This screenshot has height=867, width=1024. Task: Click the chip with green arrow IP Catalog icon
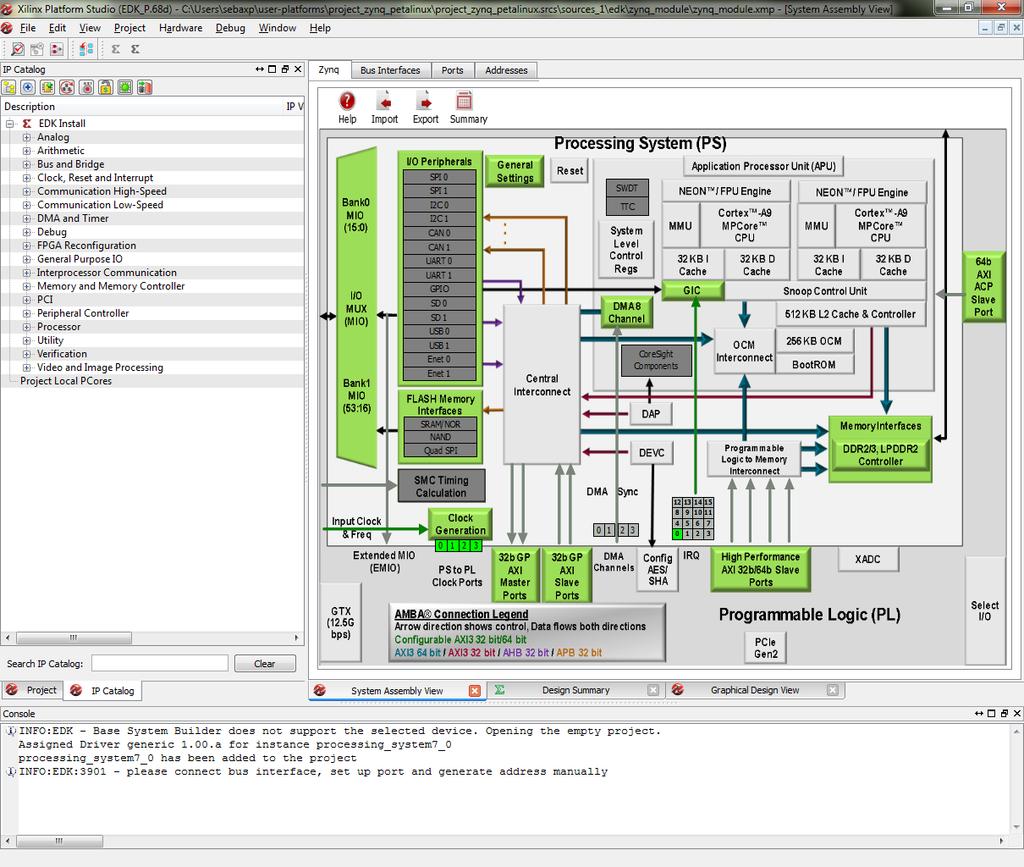[48, 87]
